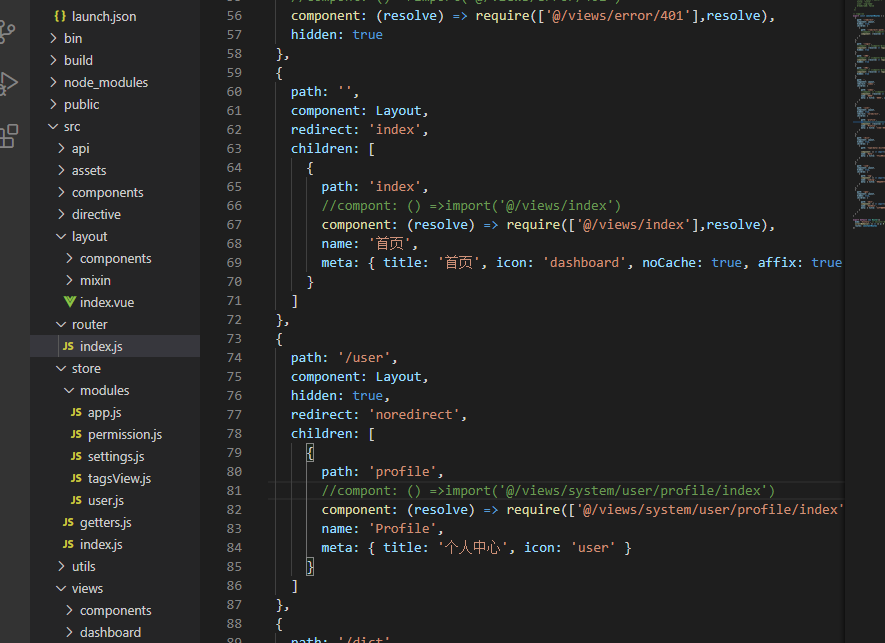Open the Run and Debug icon
This screenshot has height=643, width=885.
8,83
